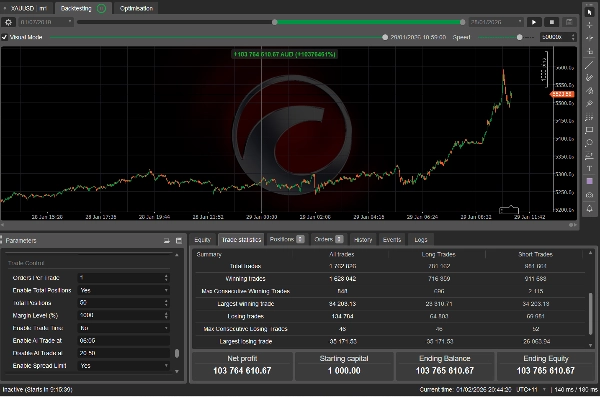Maximize the Parameters panel

tap(179, 240)
